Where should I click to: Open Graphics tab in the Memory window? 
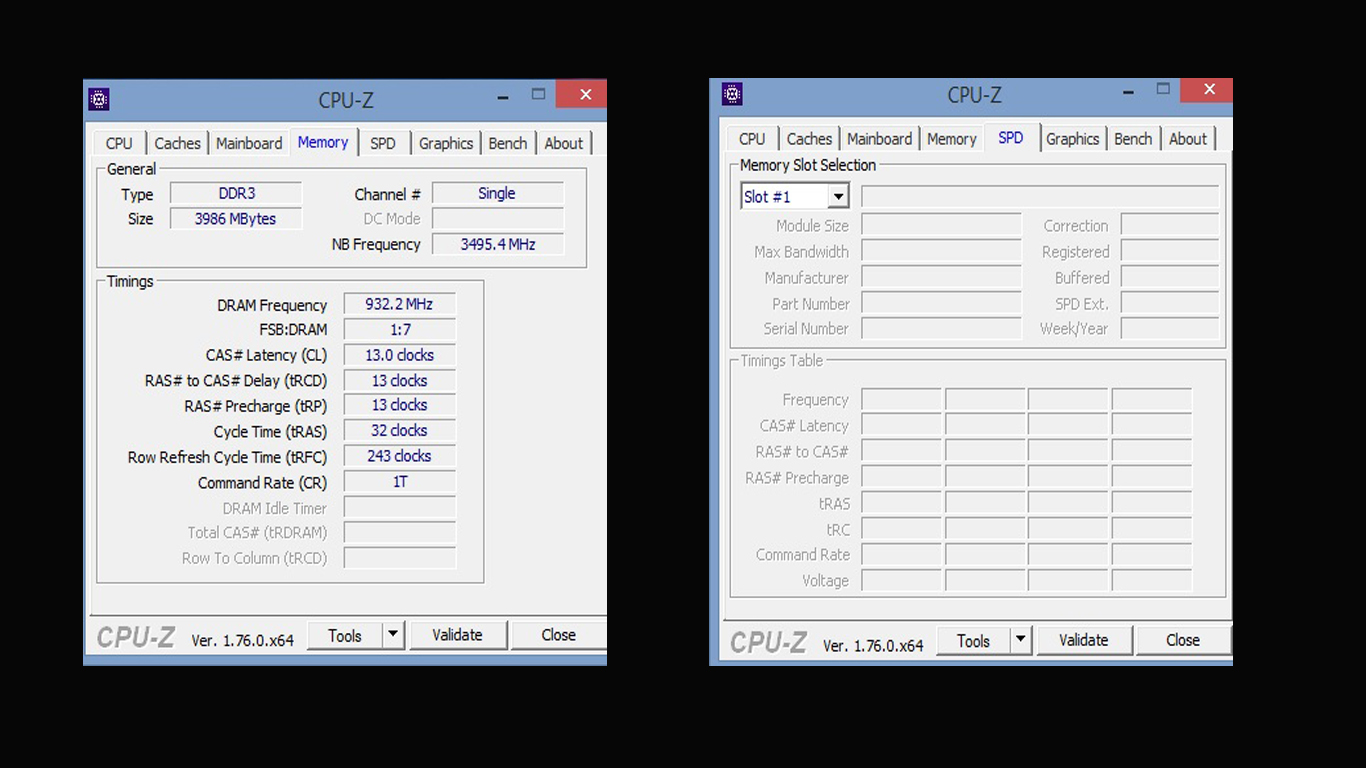pos(446,143)
